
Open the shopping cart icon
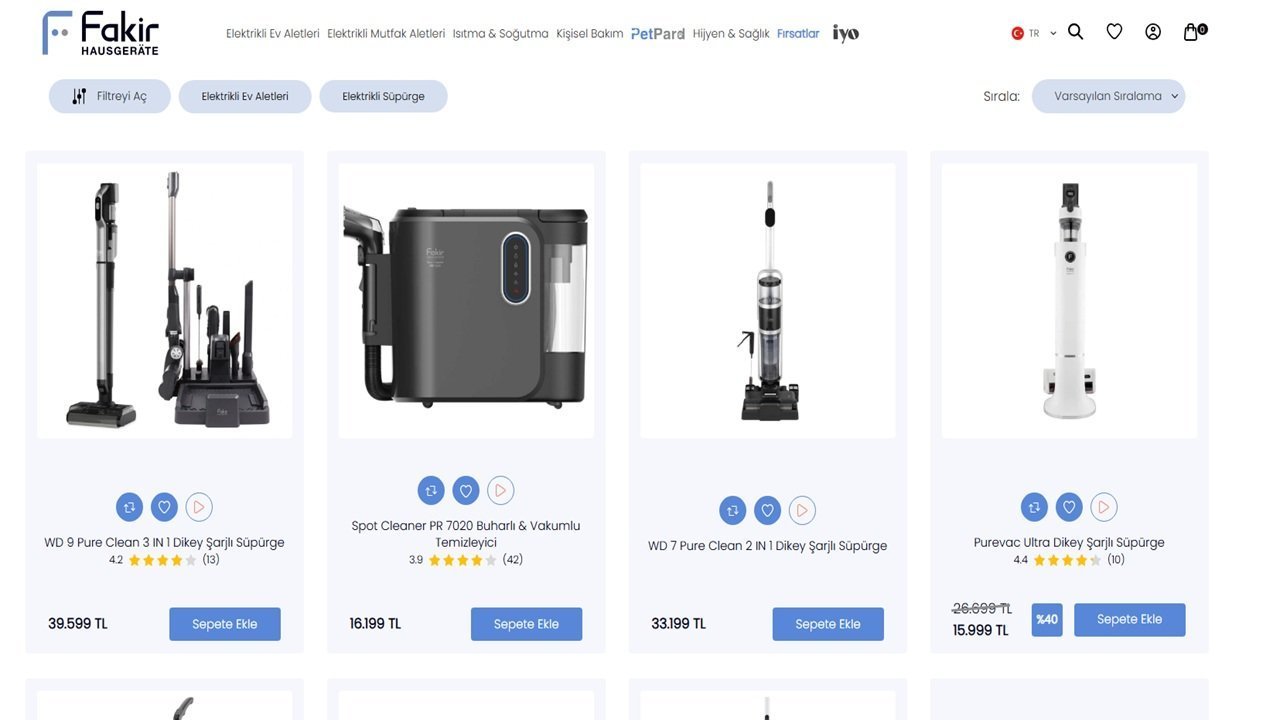point(1191,32)
